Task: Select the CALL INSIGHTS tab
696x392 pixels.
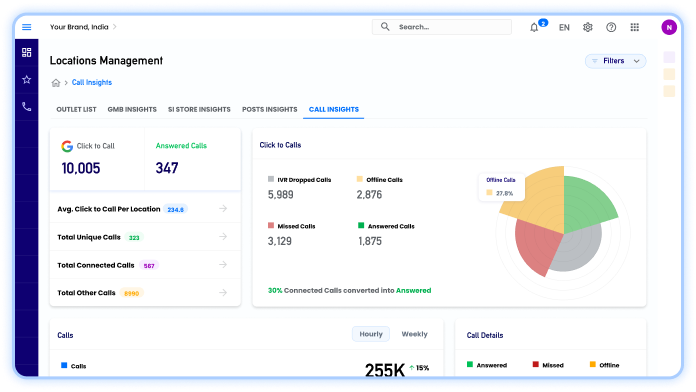Action: (334, 109)
